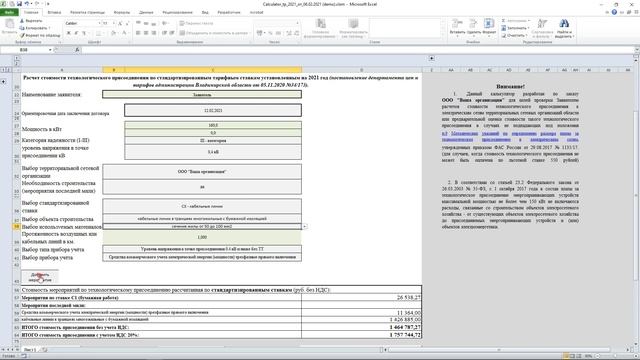Open Developer (Разработчик) ribbon tab
This screenshot has height=360, width=640.
click(x=229, y=12)
